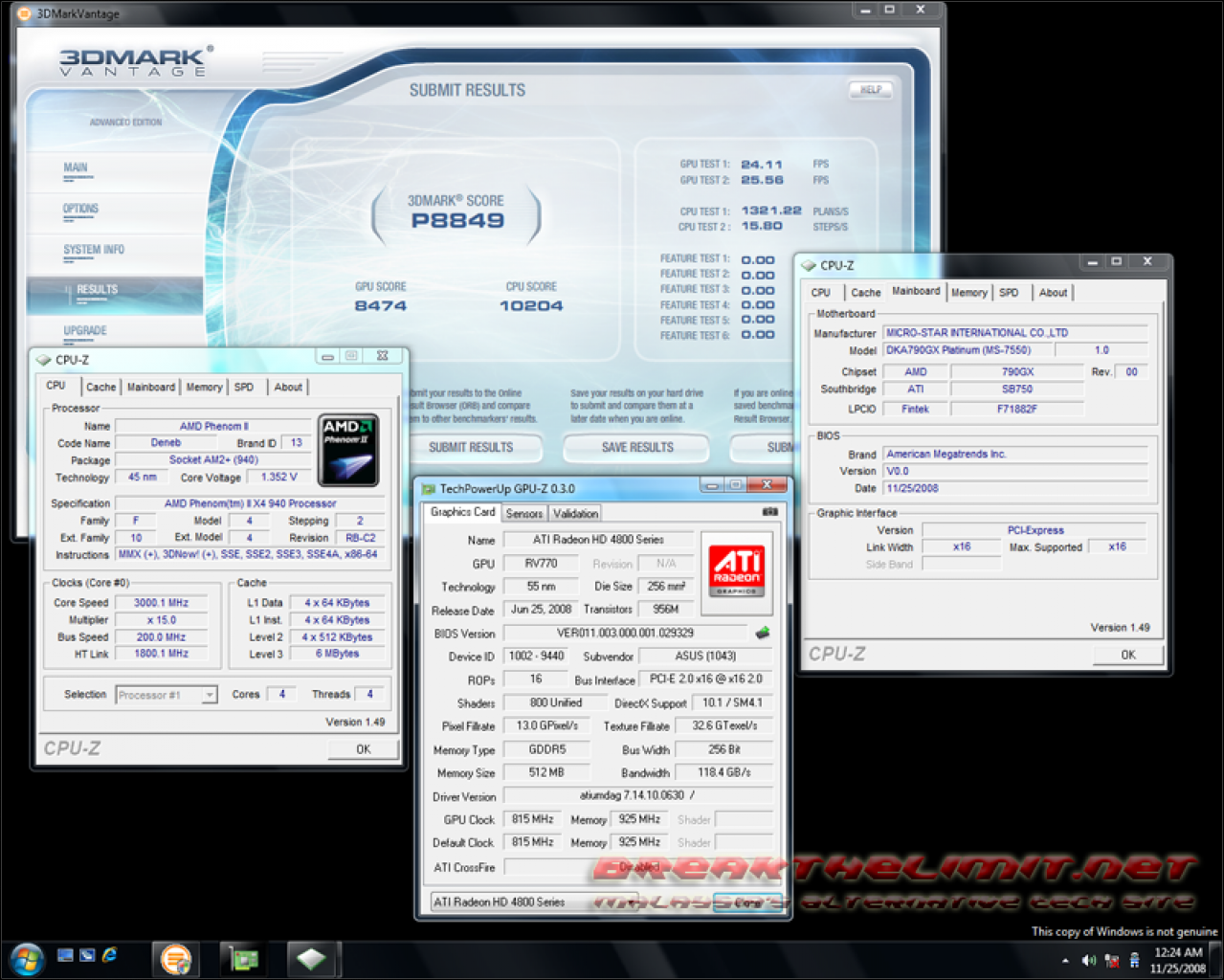Click the 3DMark score P8849
The height and width of the screenshot is (980, 1224).
tap(457, 221)
